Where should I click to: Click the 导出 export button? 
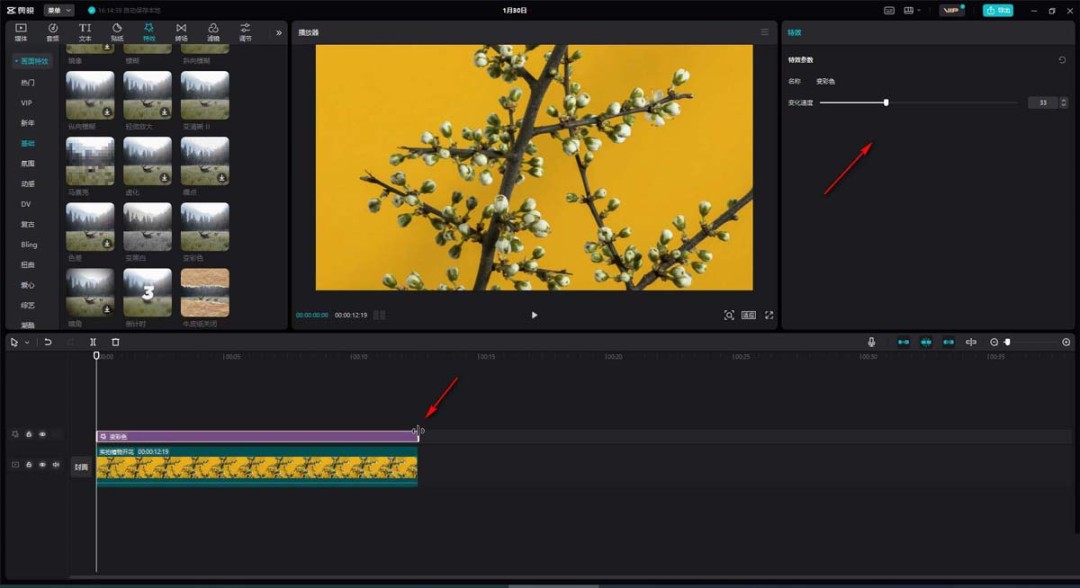(x=997, y=10)
